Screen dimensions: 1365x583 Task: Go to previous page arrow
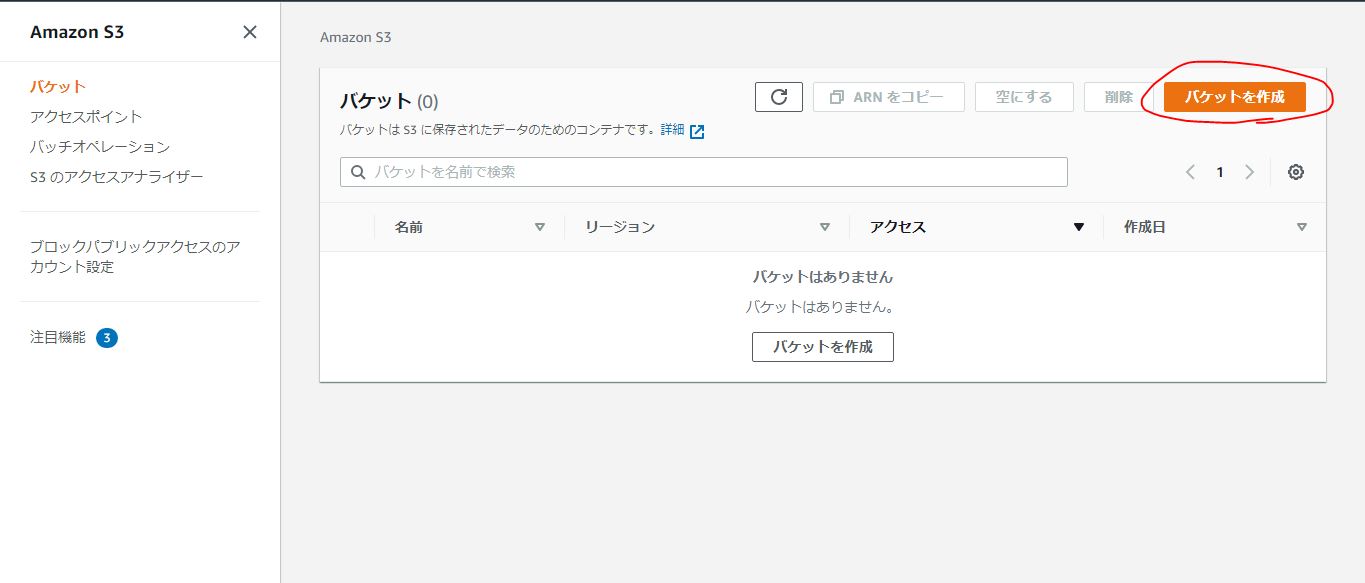point(1190,172)
